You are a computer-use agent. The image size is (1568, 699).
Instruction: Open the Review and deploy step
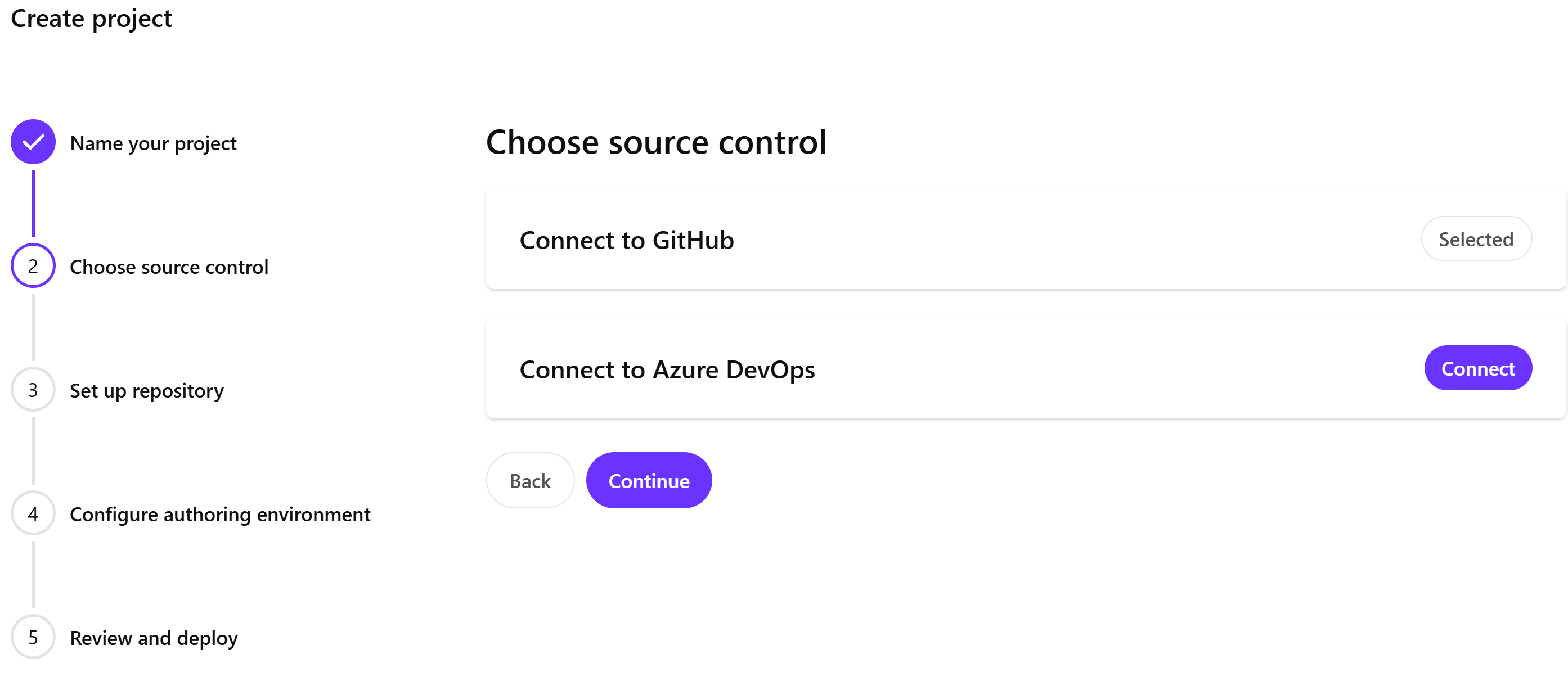[154, 638]
